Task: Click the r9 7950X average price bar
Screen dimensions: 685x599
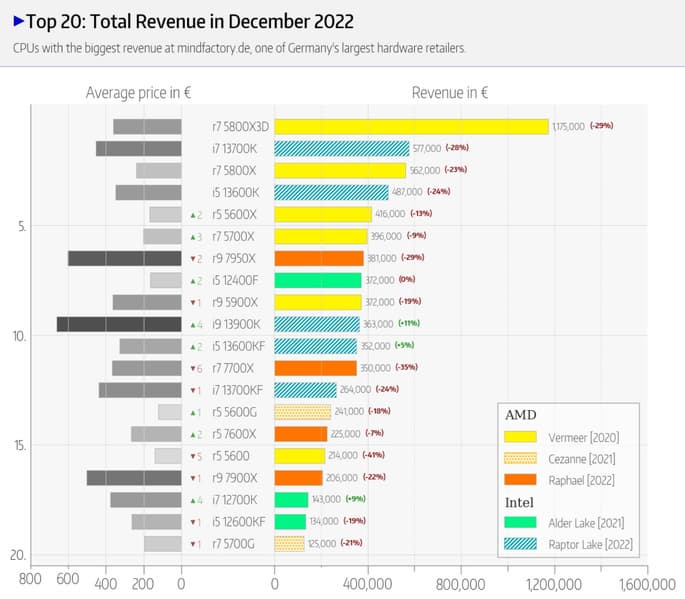Action: pos(125,258)
